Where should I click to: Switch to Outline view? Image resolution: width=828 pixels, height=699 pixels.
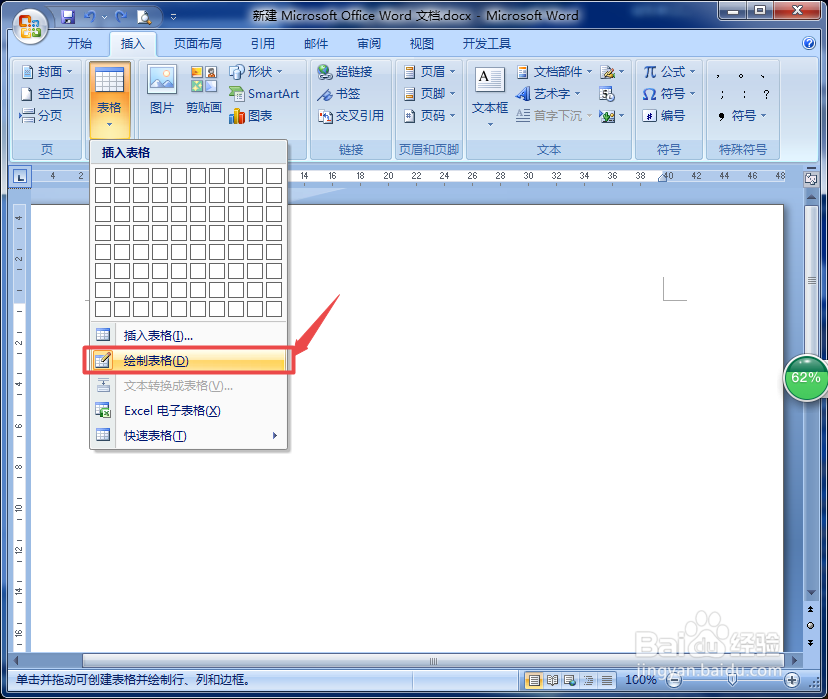coord(589,681)
